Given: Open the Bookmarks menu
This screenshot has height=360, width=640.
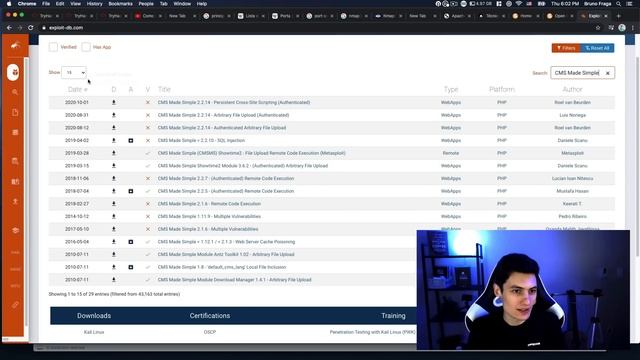Looking at the screenshot, I should [120, 4].
